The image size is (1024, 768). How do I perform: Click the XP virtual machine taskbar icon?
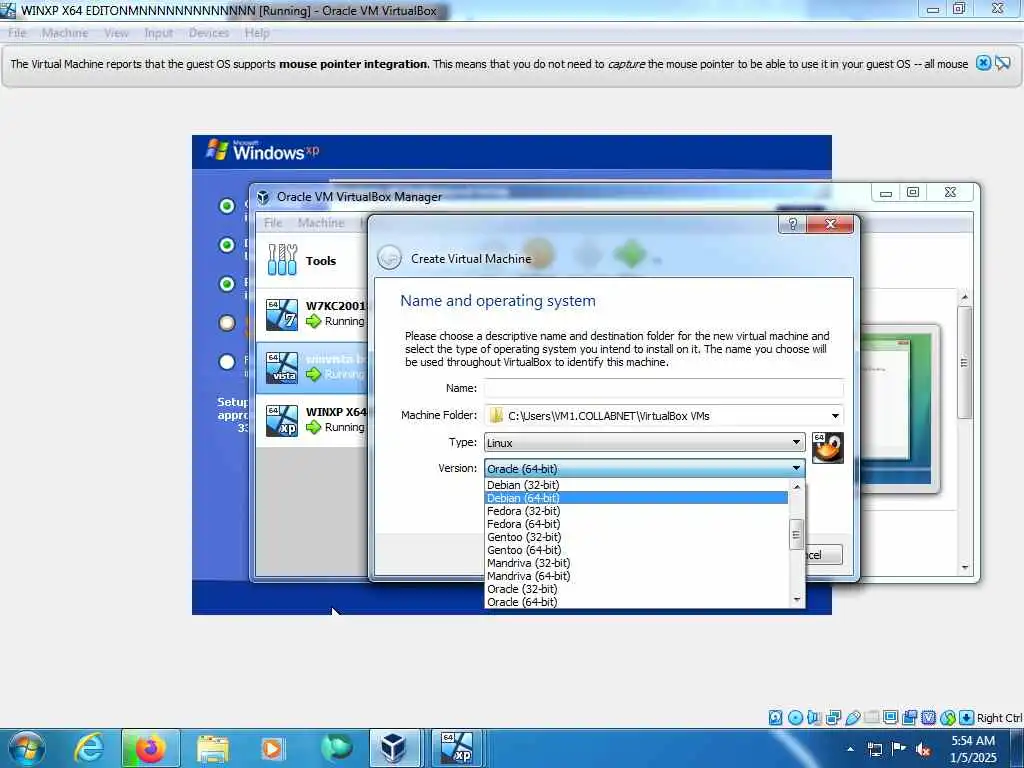(x=456, y=748)
